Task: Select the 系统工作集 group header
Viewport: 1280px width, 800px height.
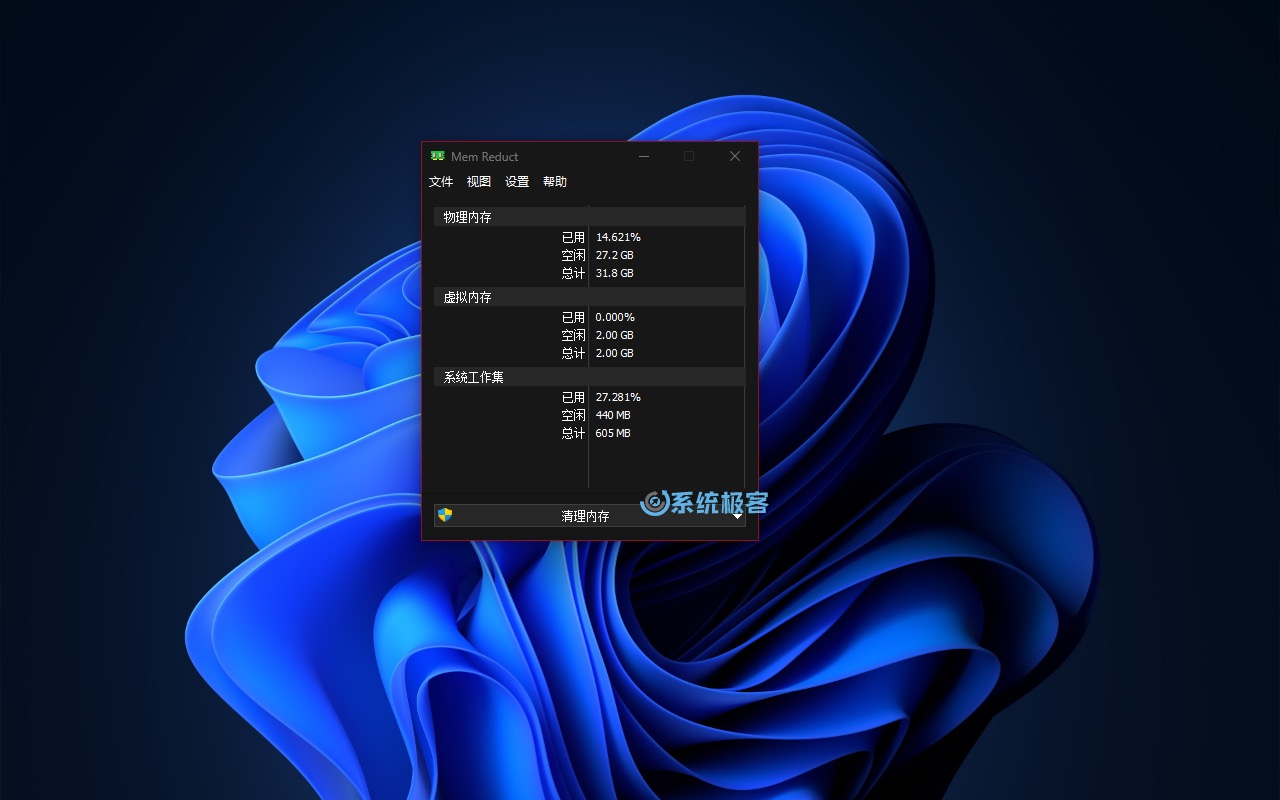Action: click(x=589, y=377)
